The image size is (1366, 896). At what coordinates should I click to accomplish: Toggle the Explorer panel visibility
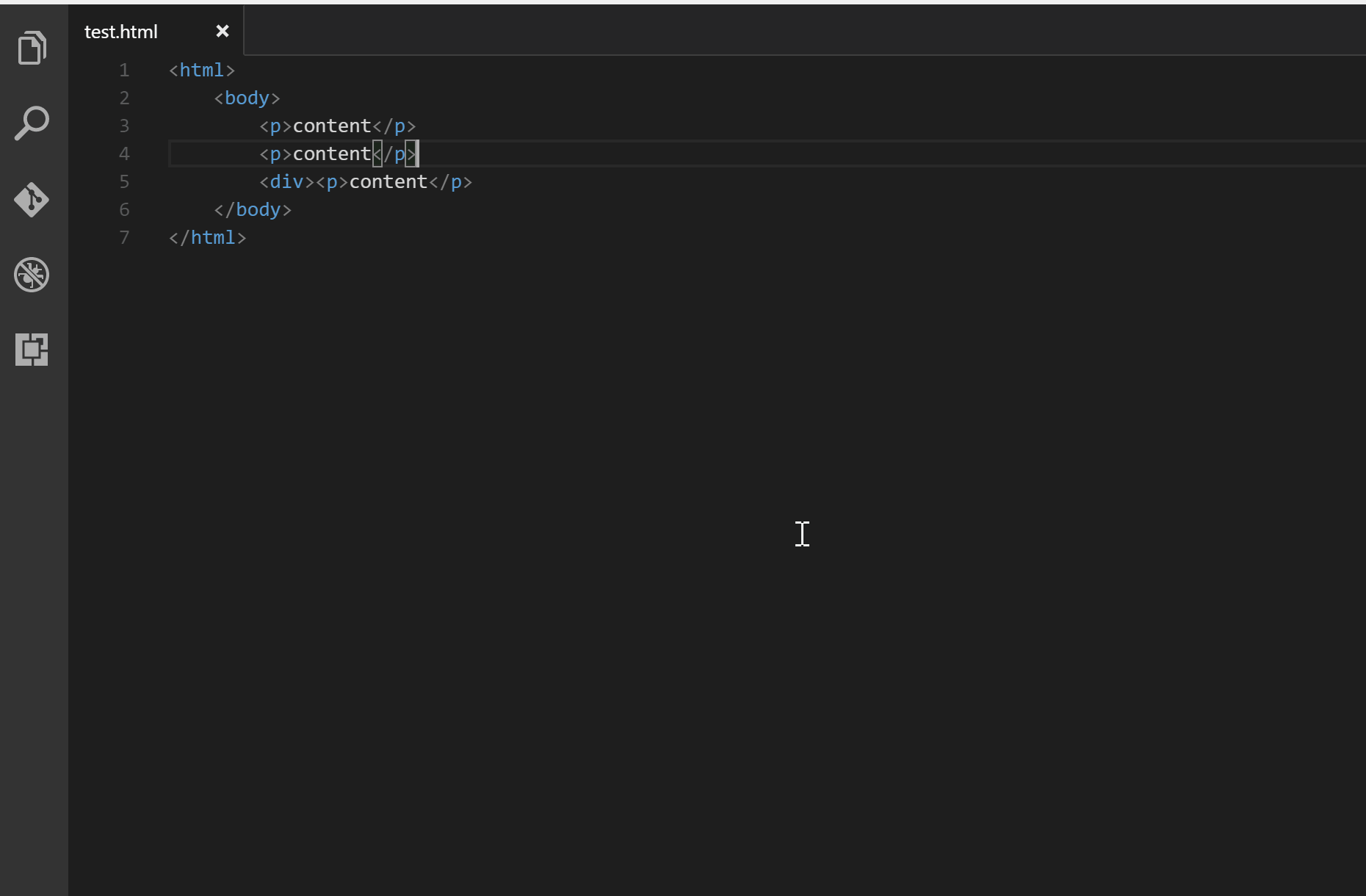click(32, 48)
